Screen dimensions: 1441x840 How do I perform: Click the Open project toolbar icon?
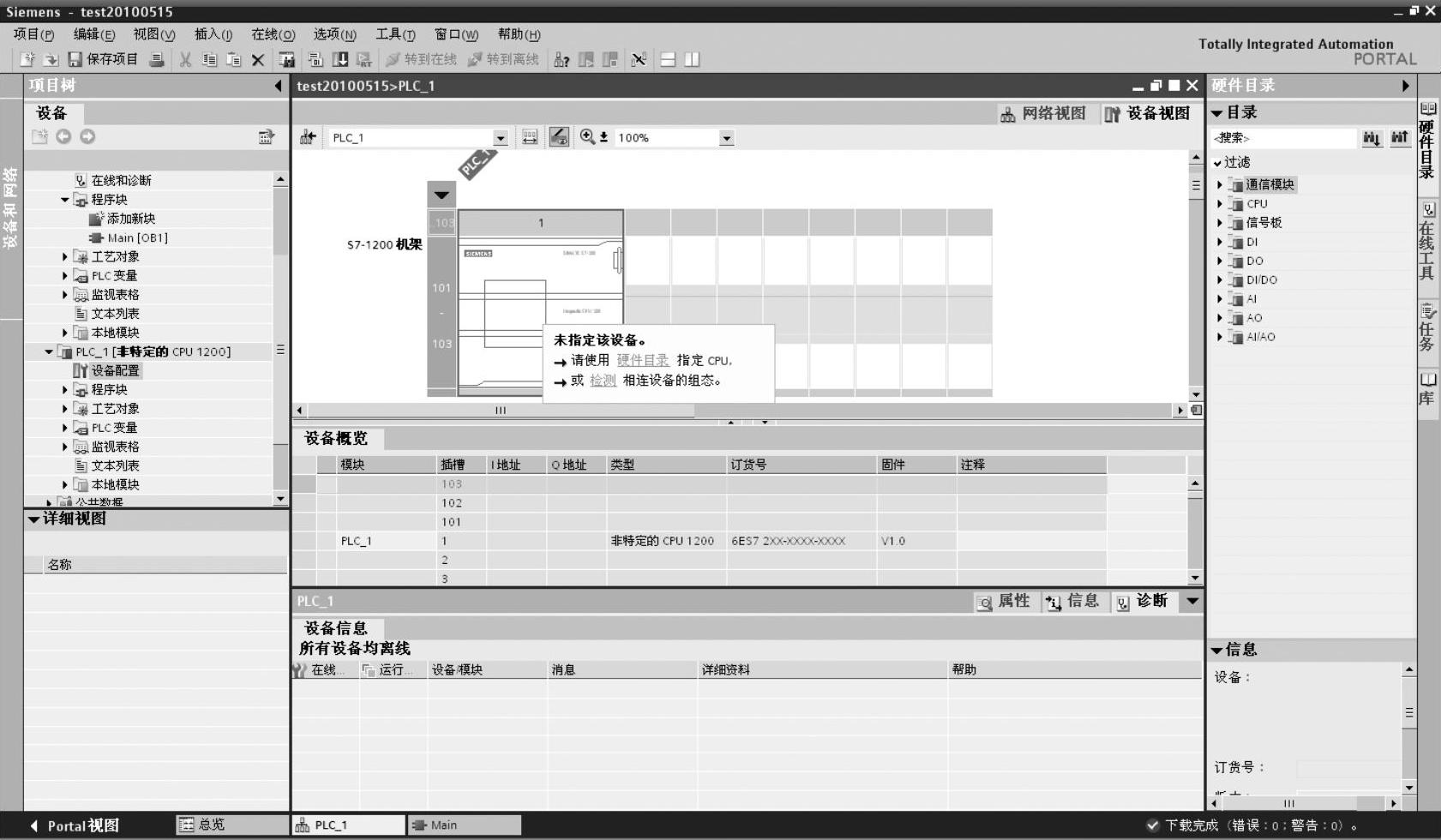(51, 59)
